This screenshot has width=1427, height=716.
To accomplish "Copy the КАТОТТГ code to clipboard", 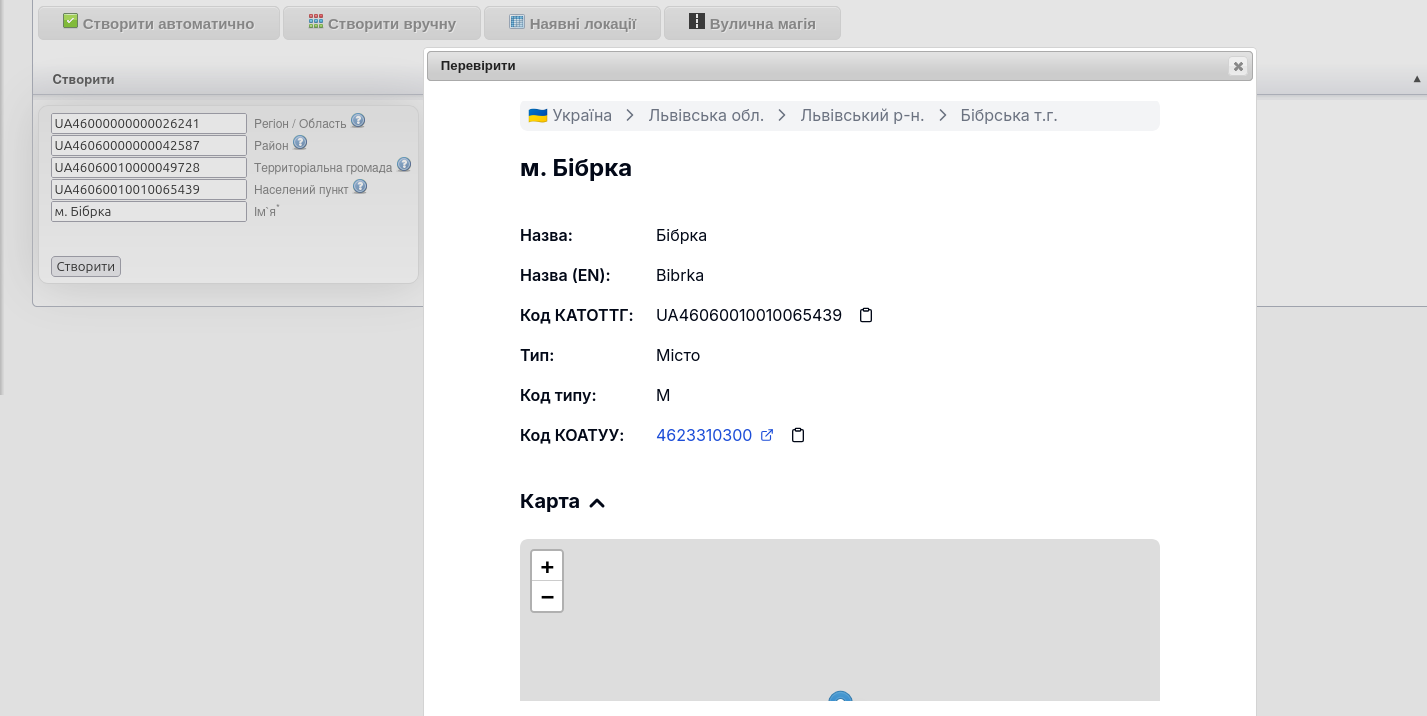I will pos(866,316).
